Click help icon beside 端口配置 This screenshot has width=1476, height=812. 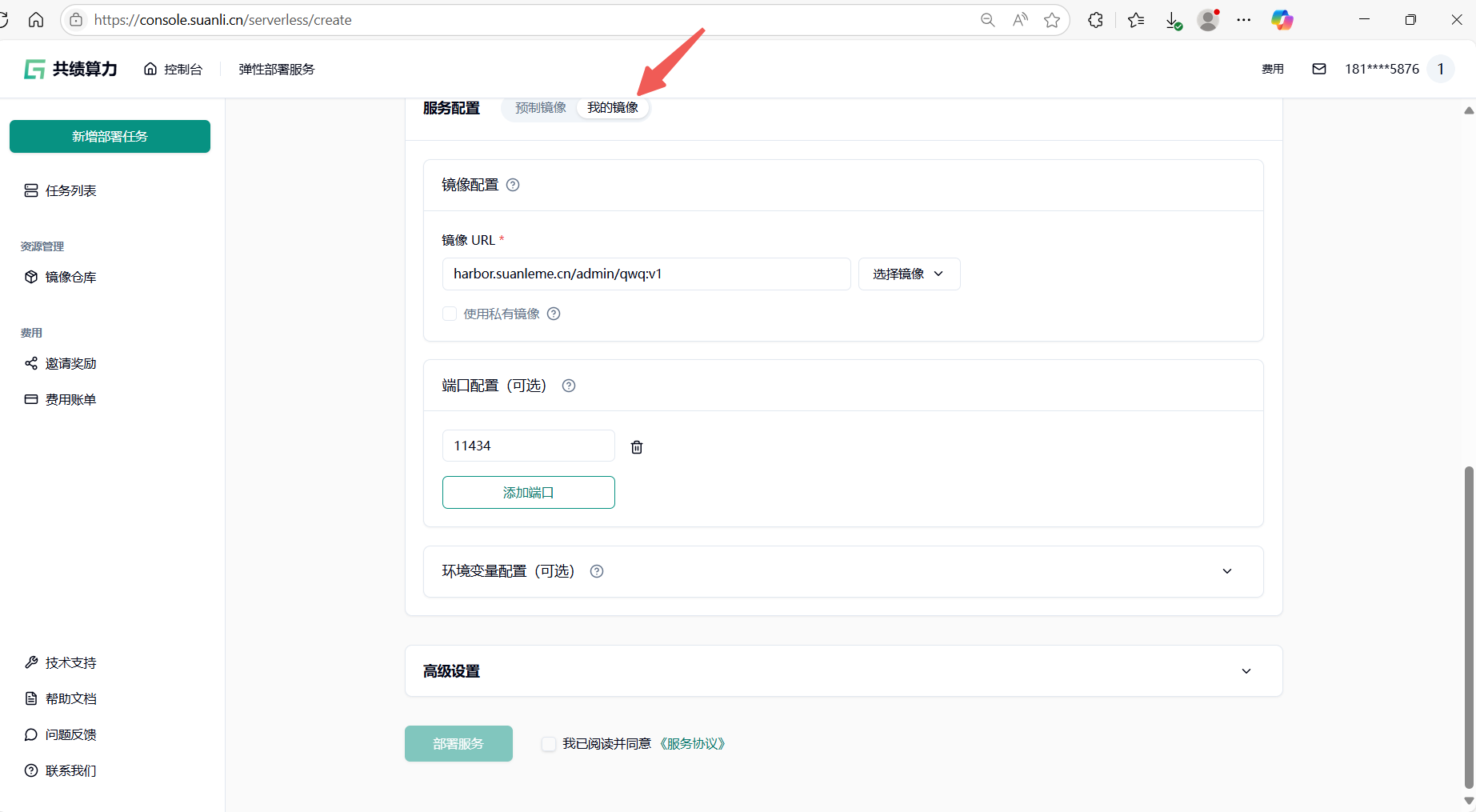569,386
